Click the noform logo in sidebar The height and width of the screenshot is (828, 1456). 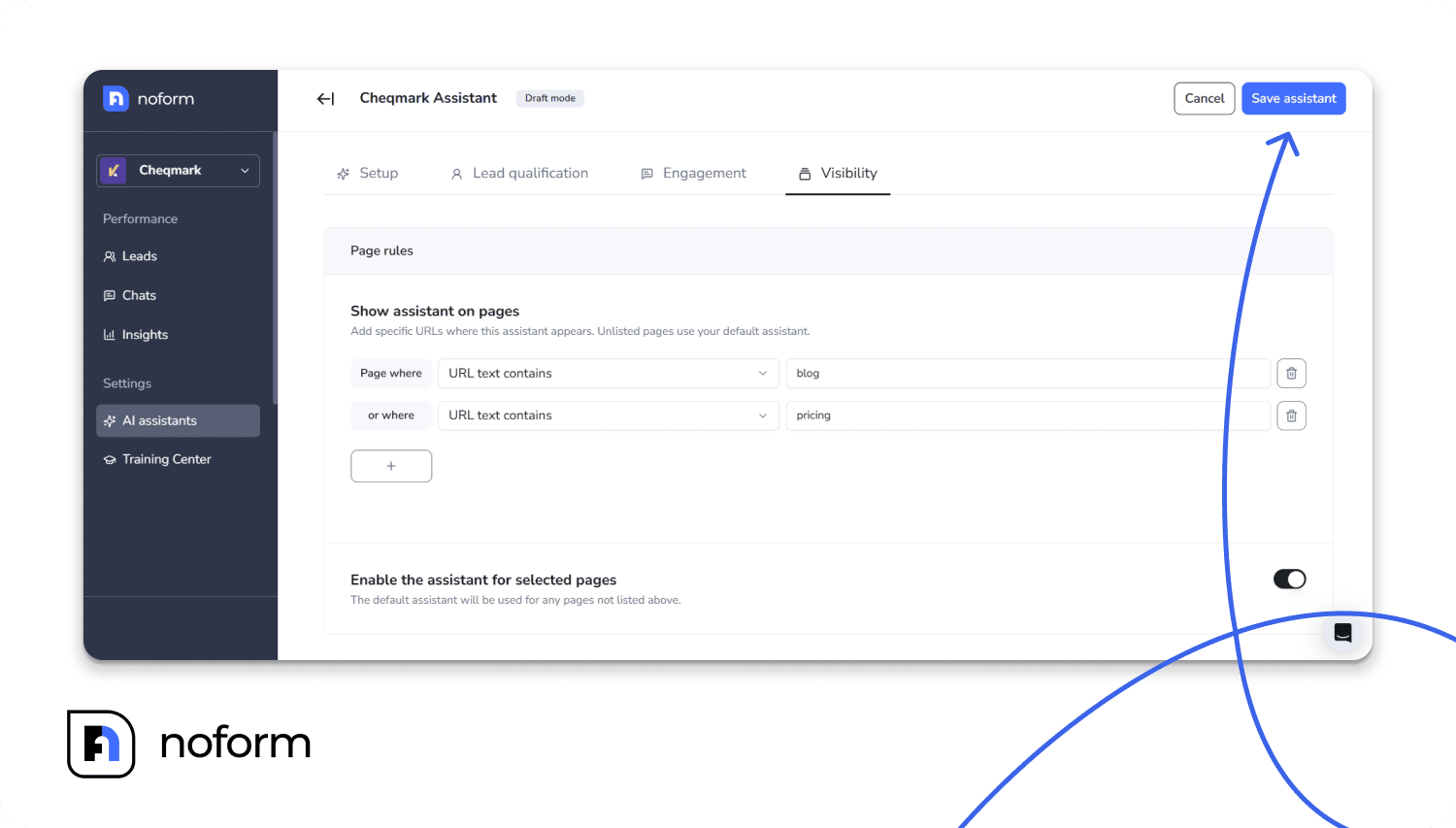pyautogui.click(x=149, y=99)
